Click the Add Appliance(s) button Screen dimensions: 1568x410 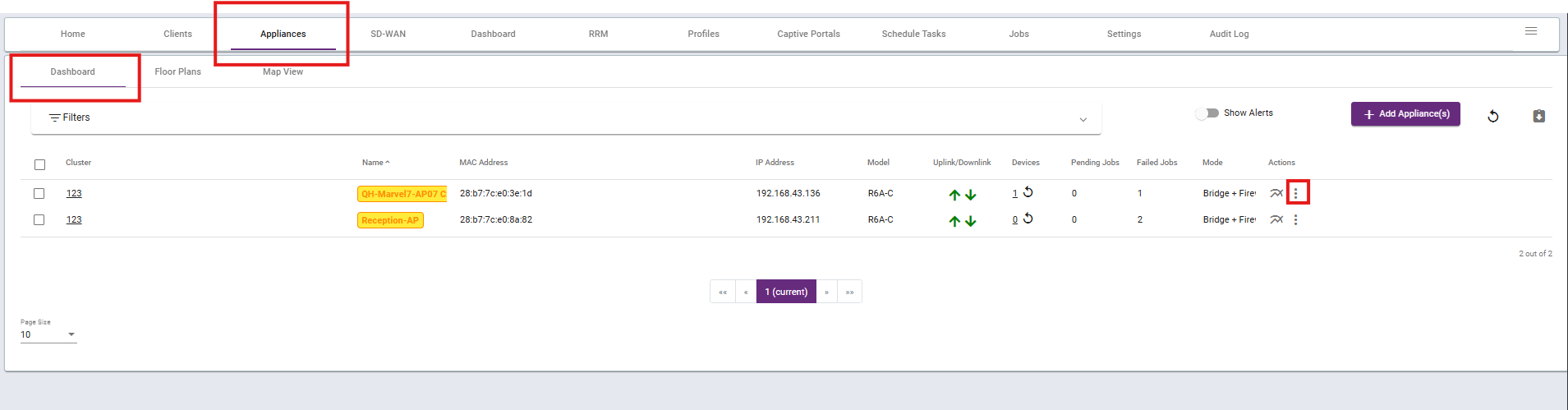tap(1405, 114)
